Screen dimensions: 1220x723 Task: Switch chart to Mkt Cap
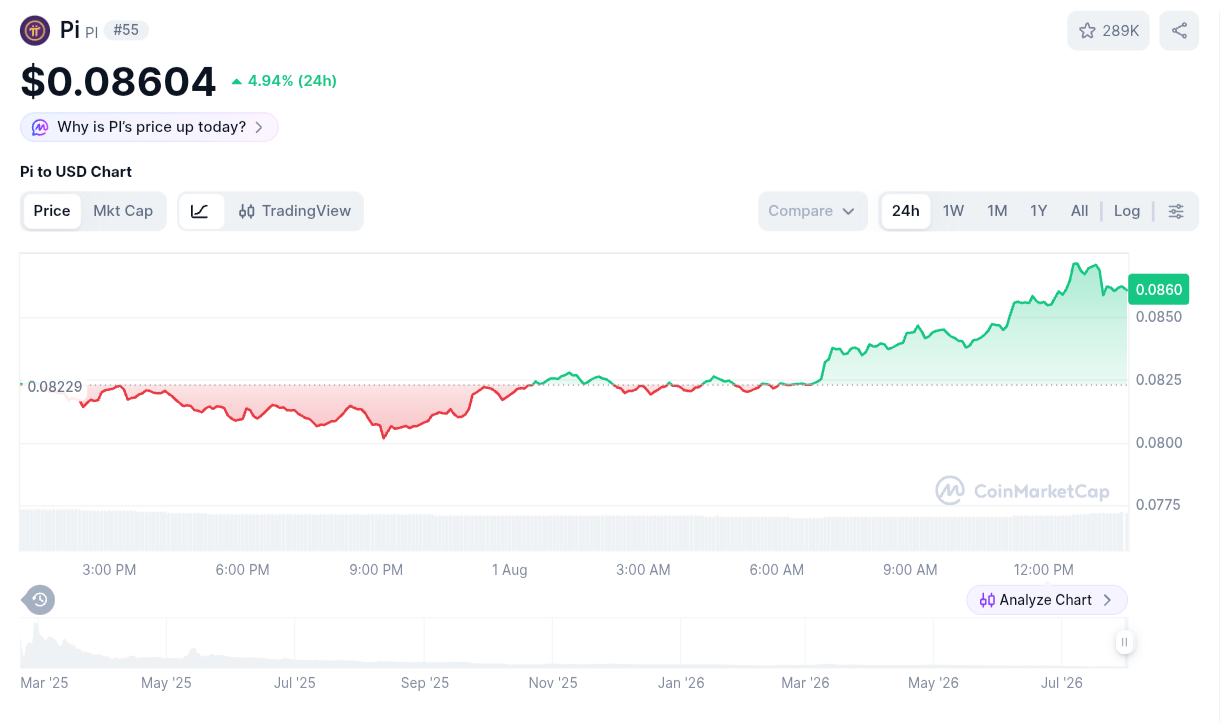click(x=123, y=211)
